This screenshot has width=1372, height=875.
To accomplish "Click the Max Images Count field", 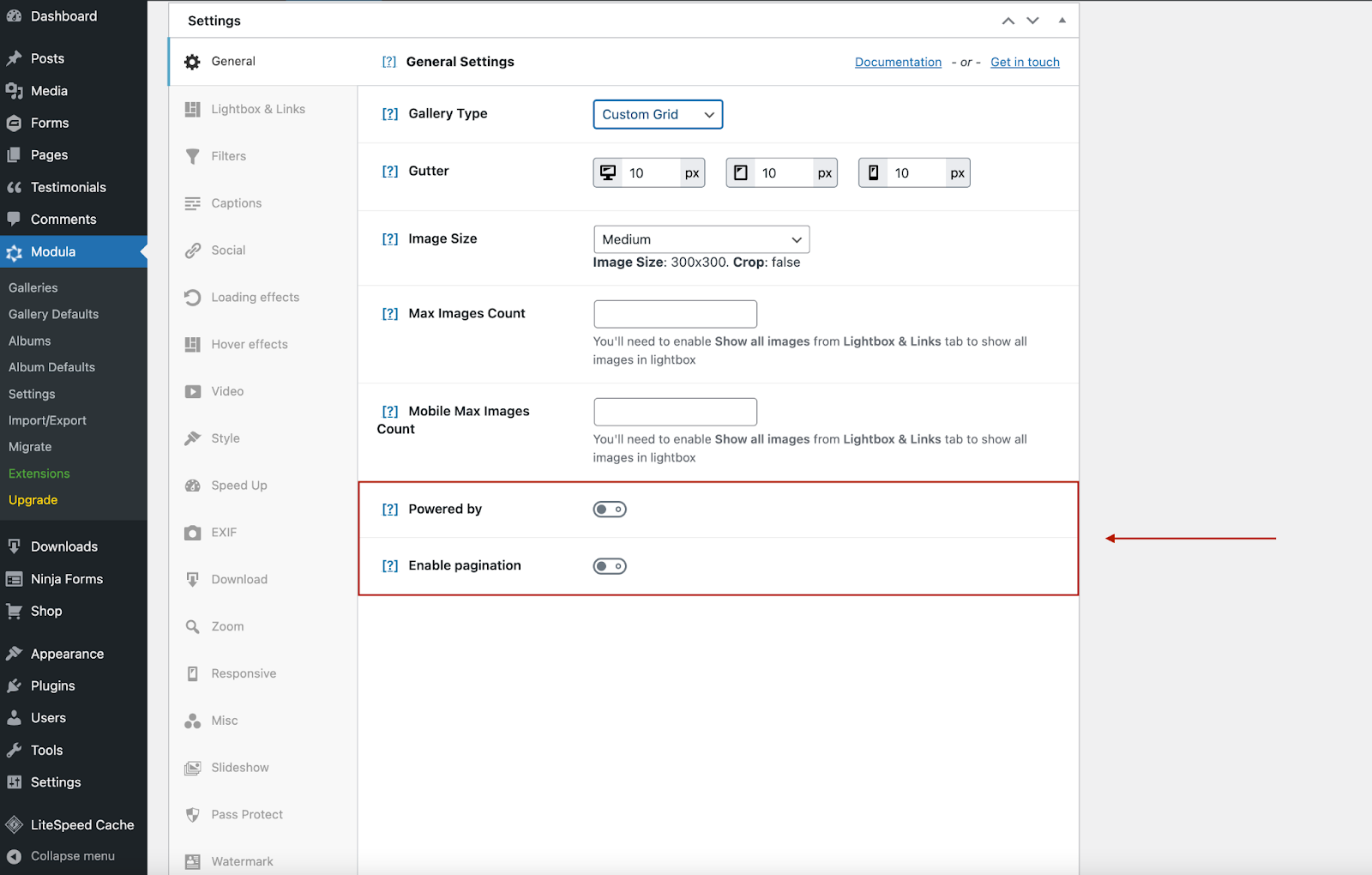I will tap(675, 314).
